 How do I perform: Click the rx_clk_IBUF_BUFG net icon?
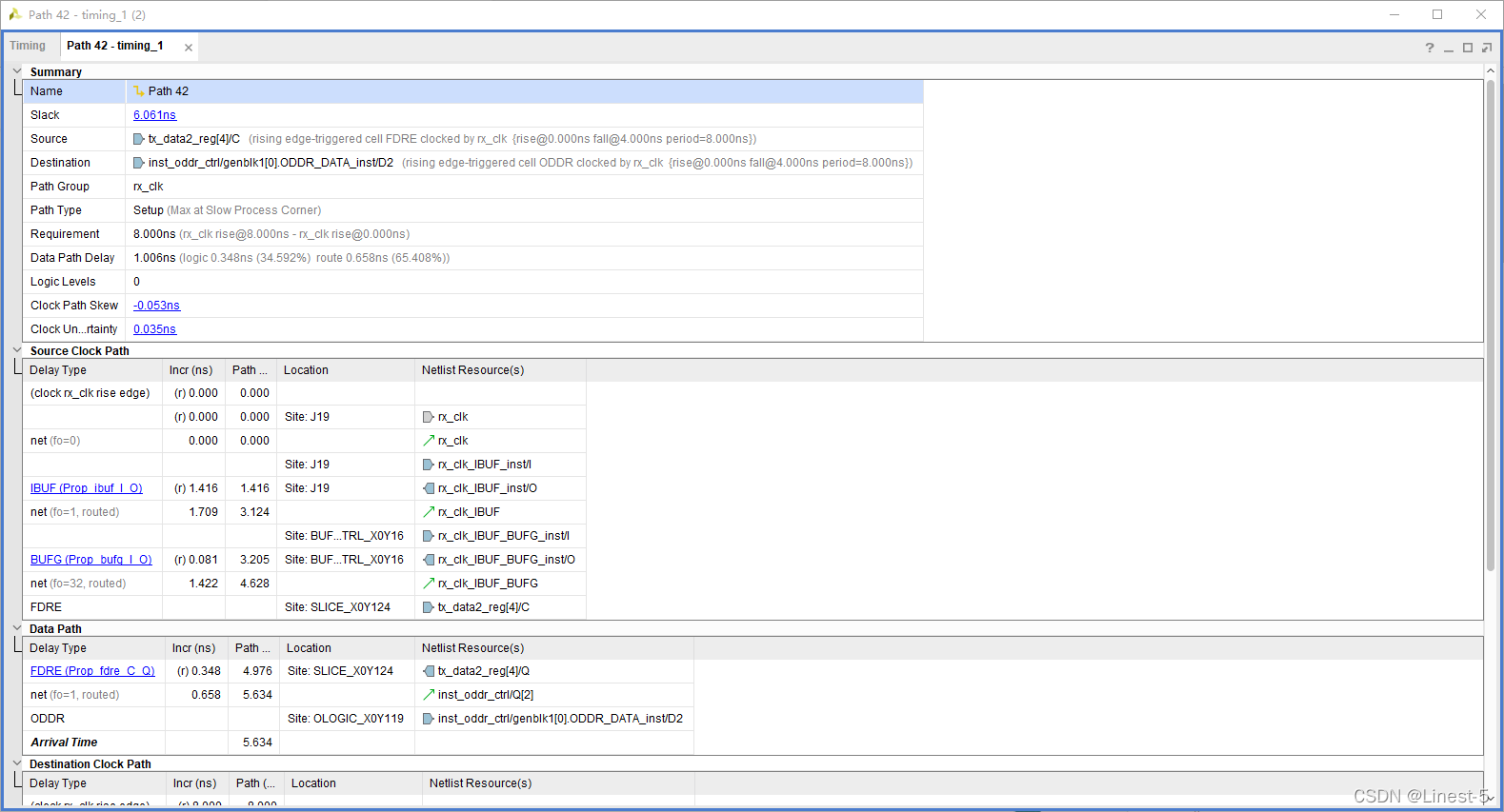[x=429, y=584]
